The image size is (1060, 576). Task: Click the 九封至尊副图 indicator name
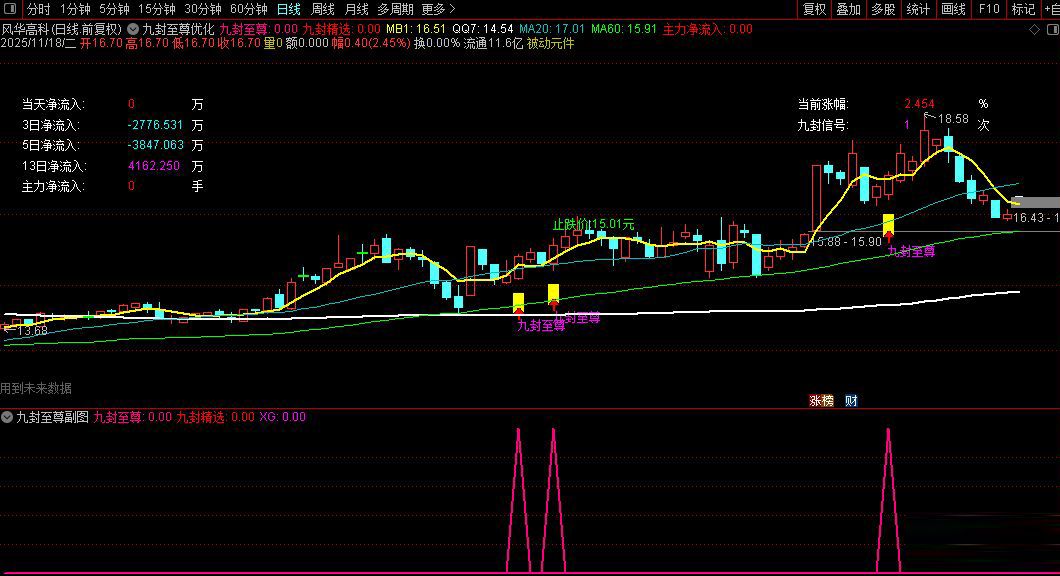pos(52,417)
